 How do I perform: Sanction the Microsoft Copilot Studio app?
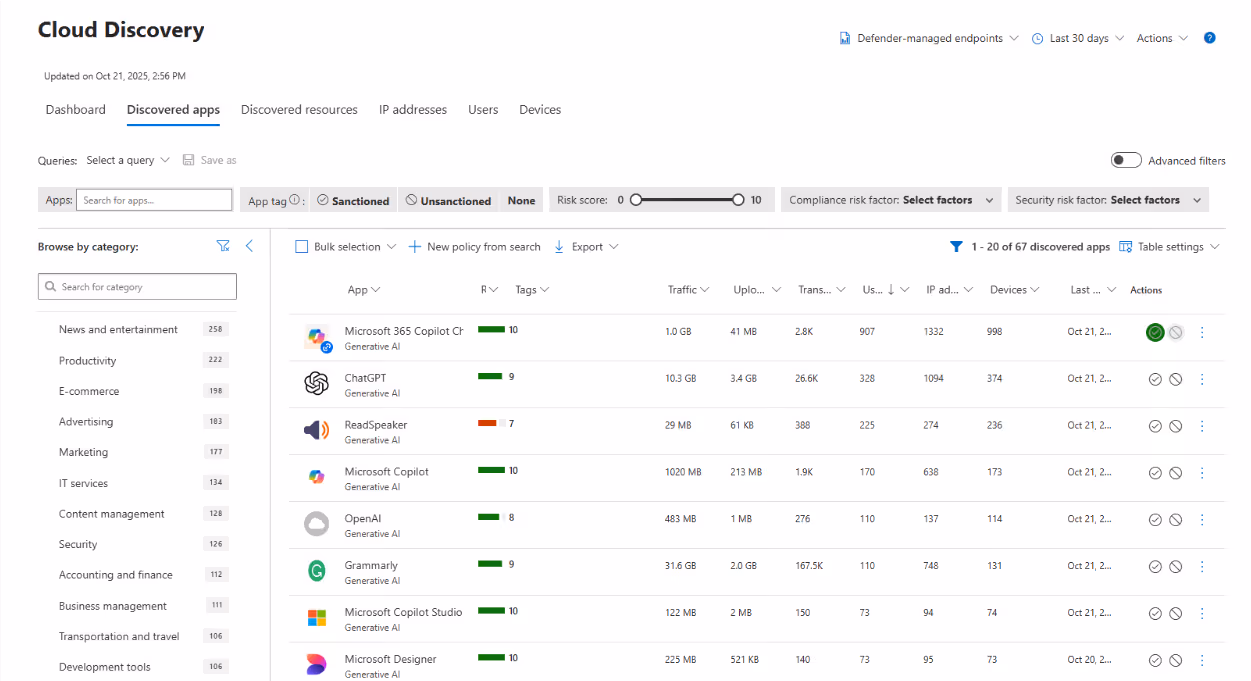click(1155, 613)
